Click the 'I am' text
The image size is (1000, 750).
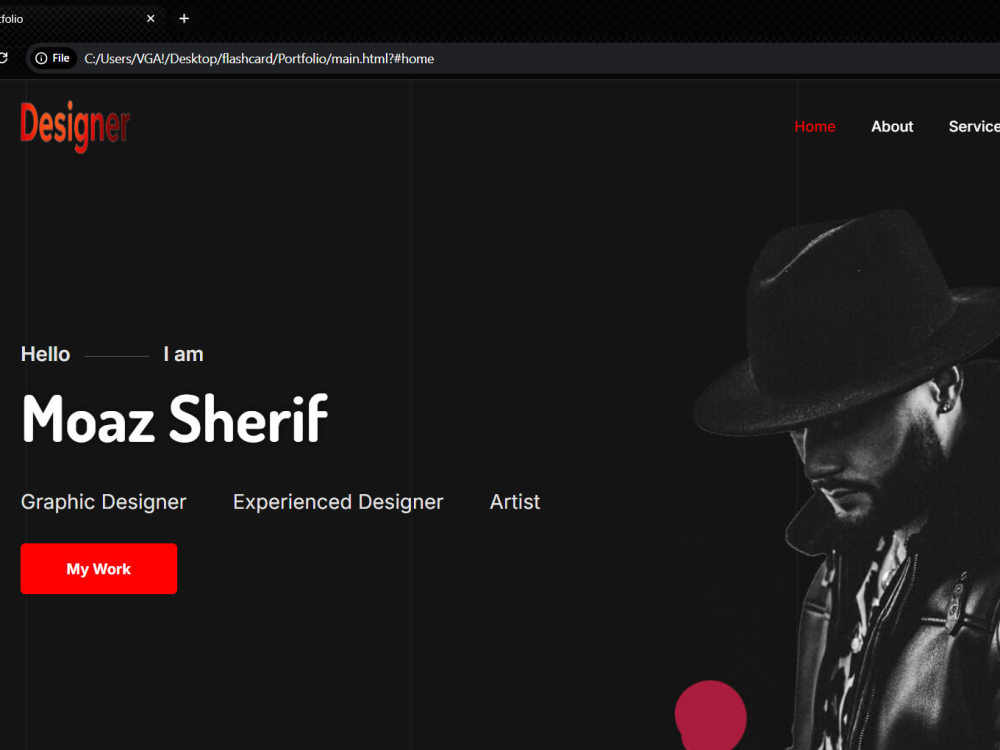(x=183, y=354)
